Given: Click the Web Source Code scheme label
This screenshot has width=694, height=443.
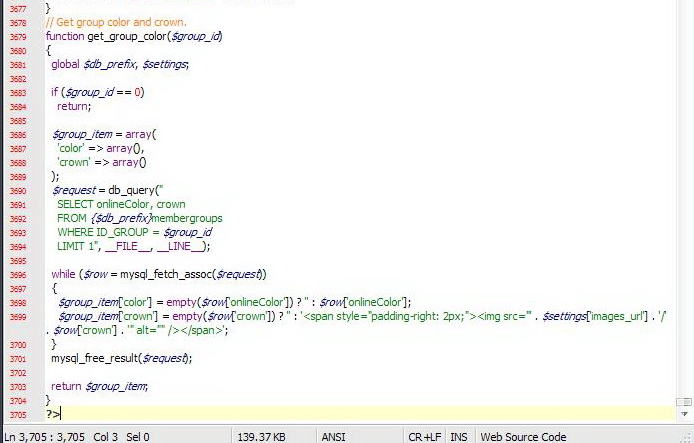Looking at the screenshot, I should tap(523, 437).
